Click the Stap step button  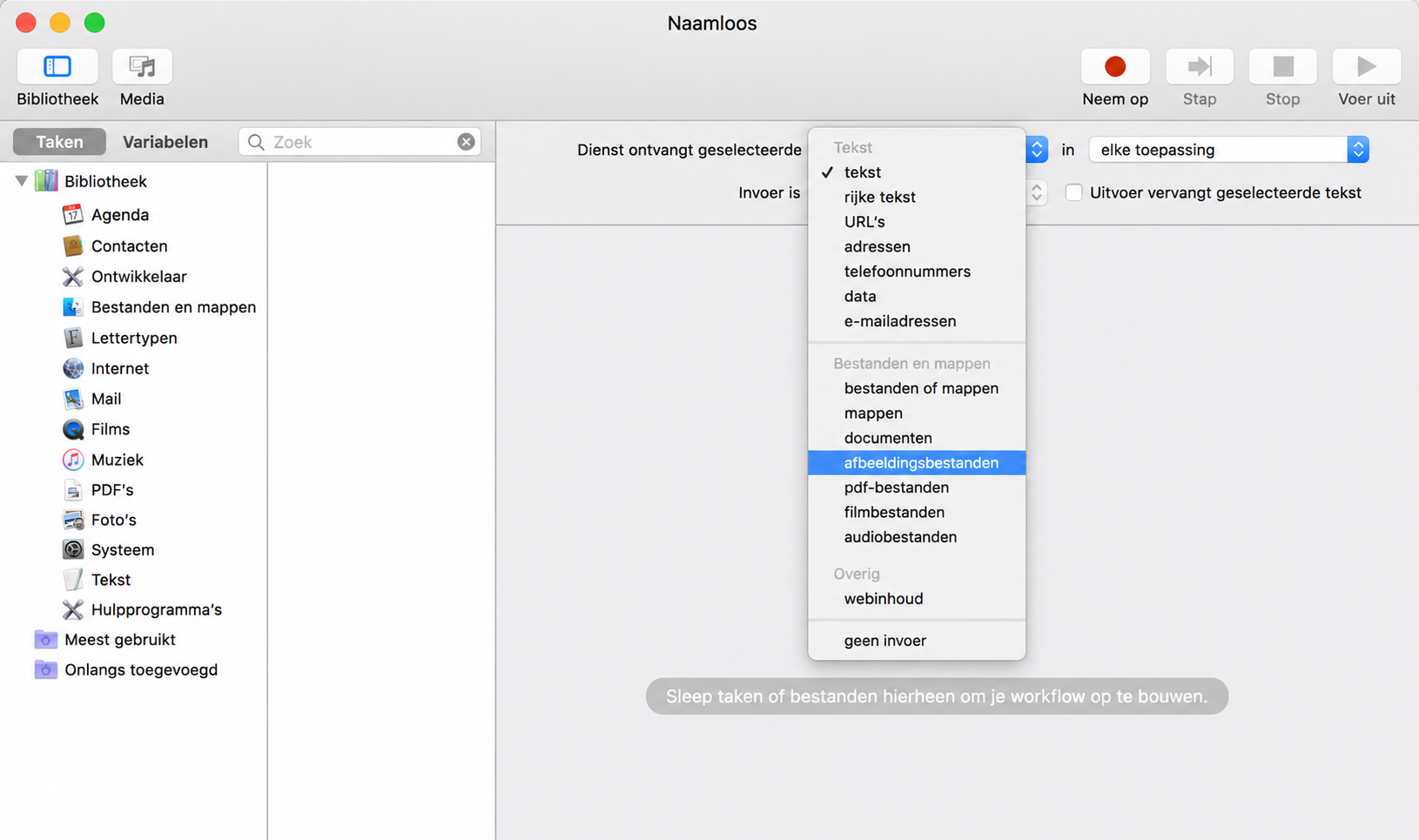(x=1200, y=66)
